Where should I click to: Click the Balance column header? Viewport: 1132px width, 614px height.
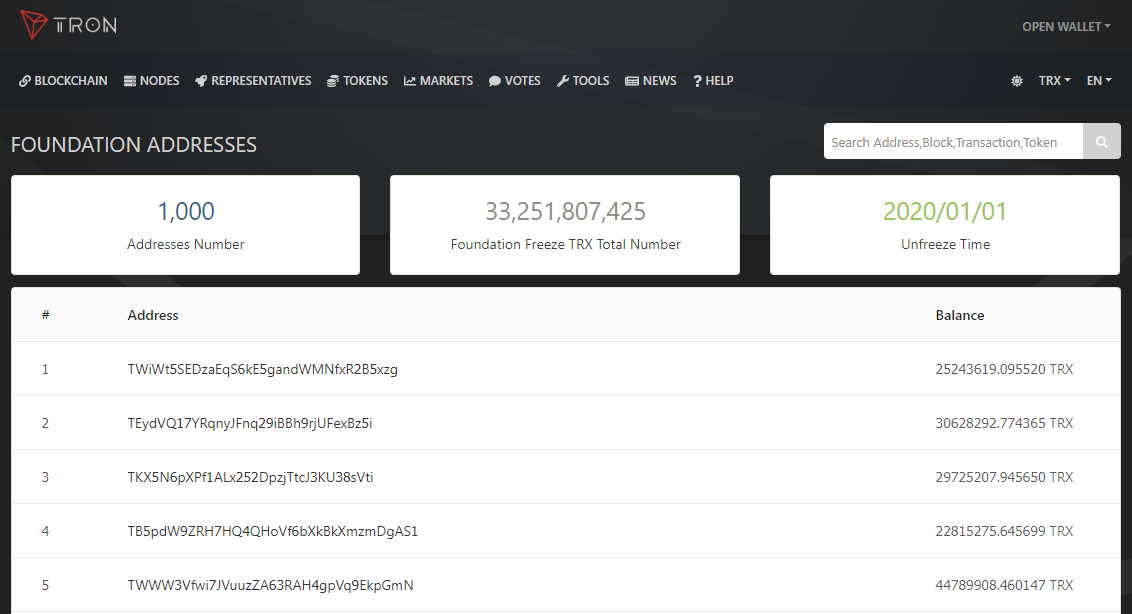pos(959,315)
